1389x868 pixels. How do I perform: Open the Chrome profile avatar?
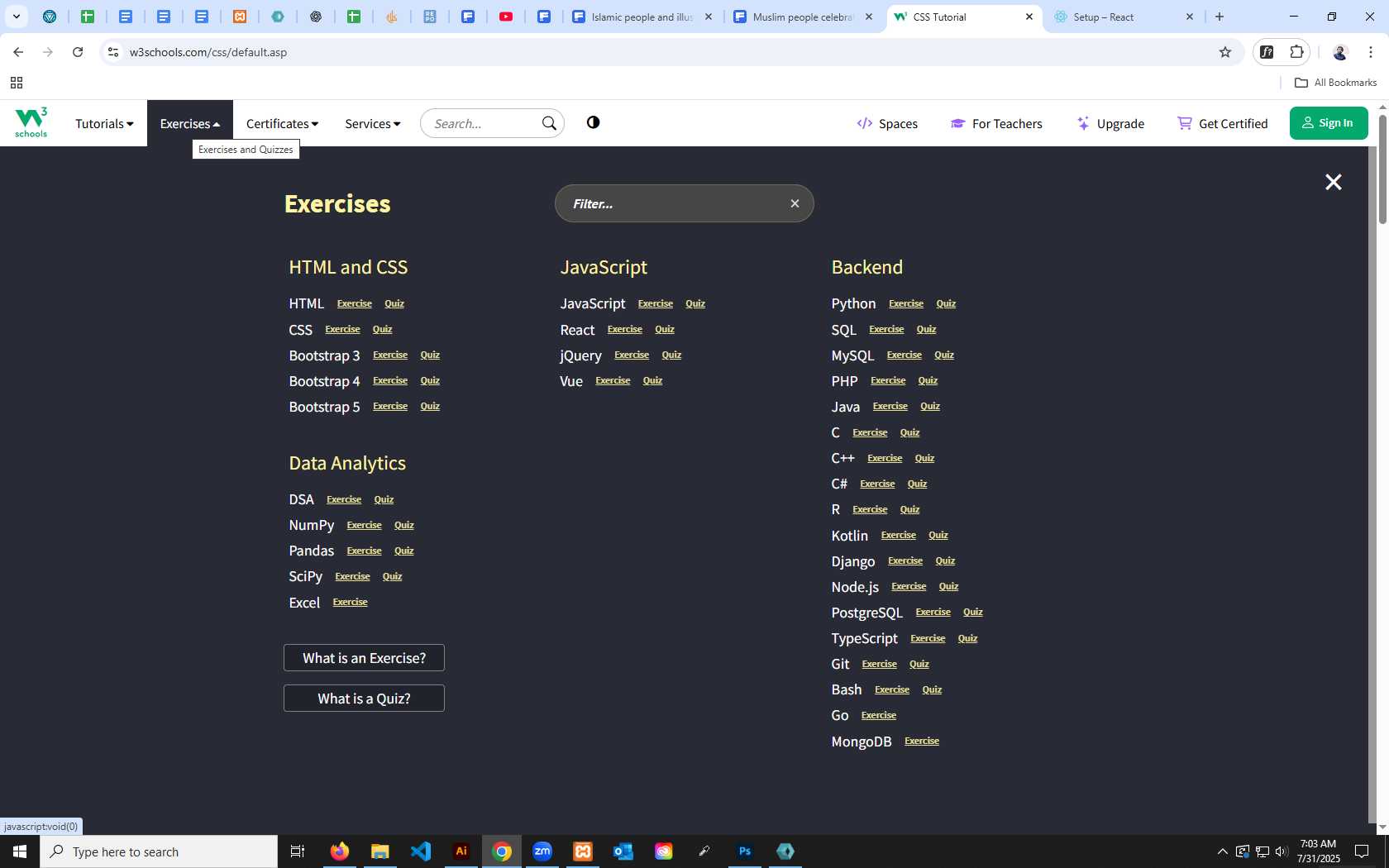1340,52
